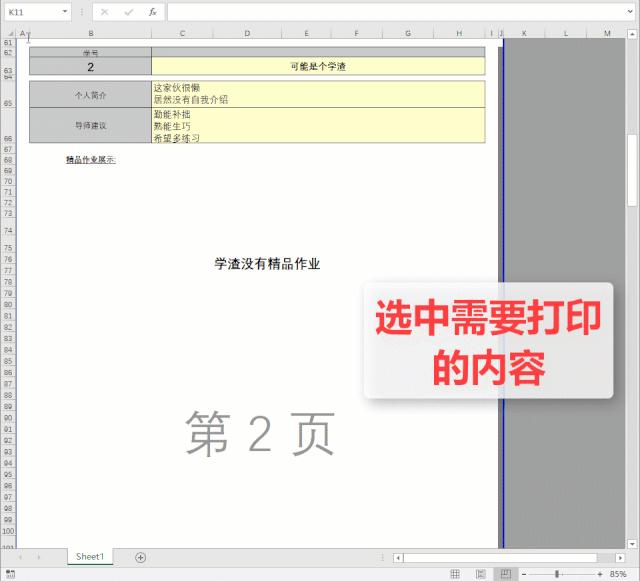Image resolution: width=640 pixels, height=581 pixels.
Task: Open zoom dialog via 85% label
Action: [x=618, y=574]
